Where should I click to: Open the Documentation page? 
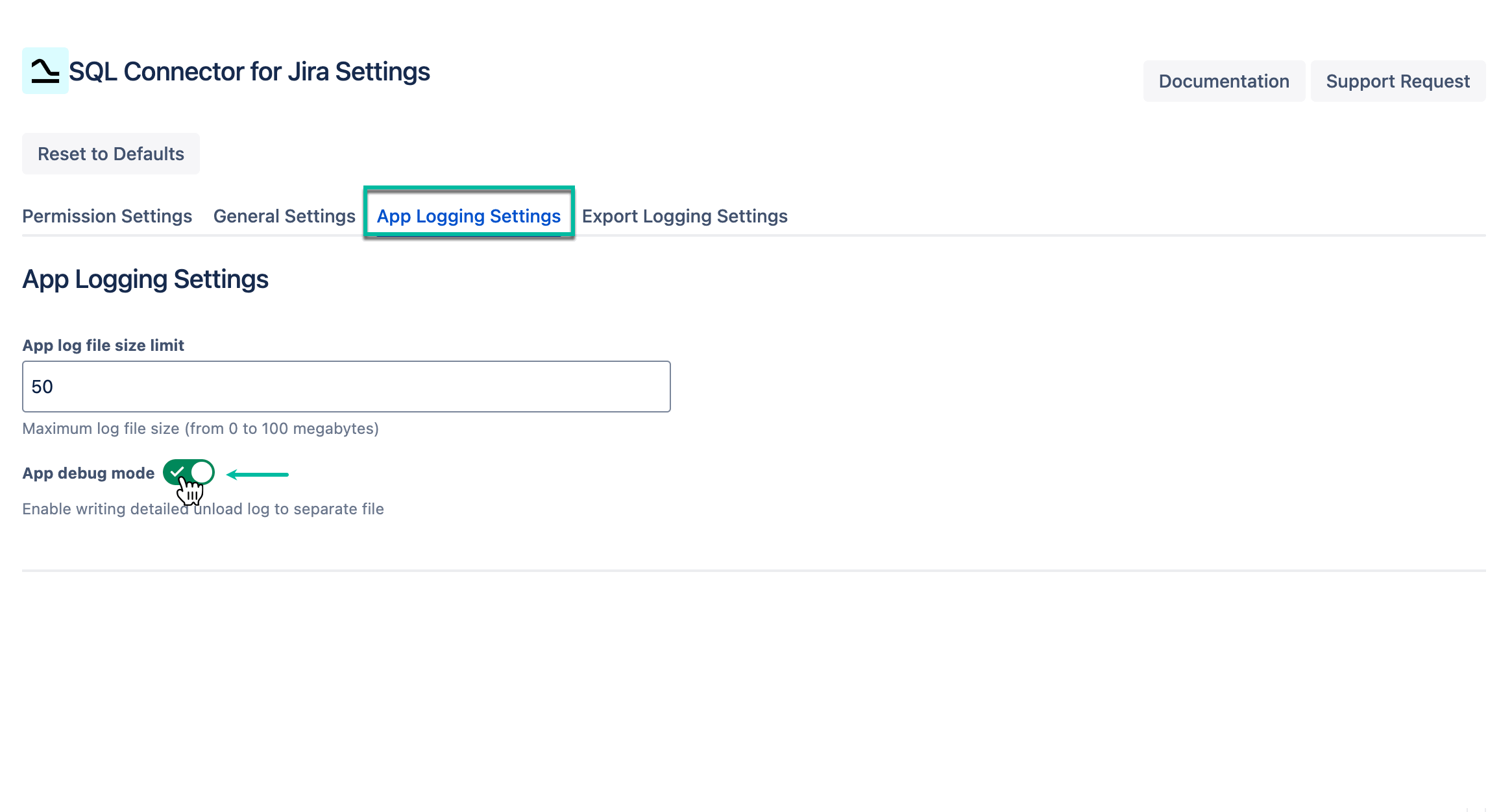1224,80
